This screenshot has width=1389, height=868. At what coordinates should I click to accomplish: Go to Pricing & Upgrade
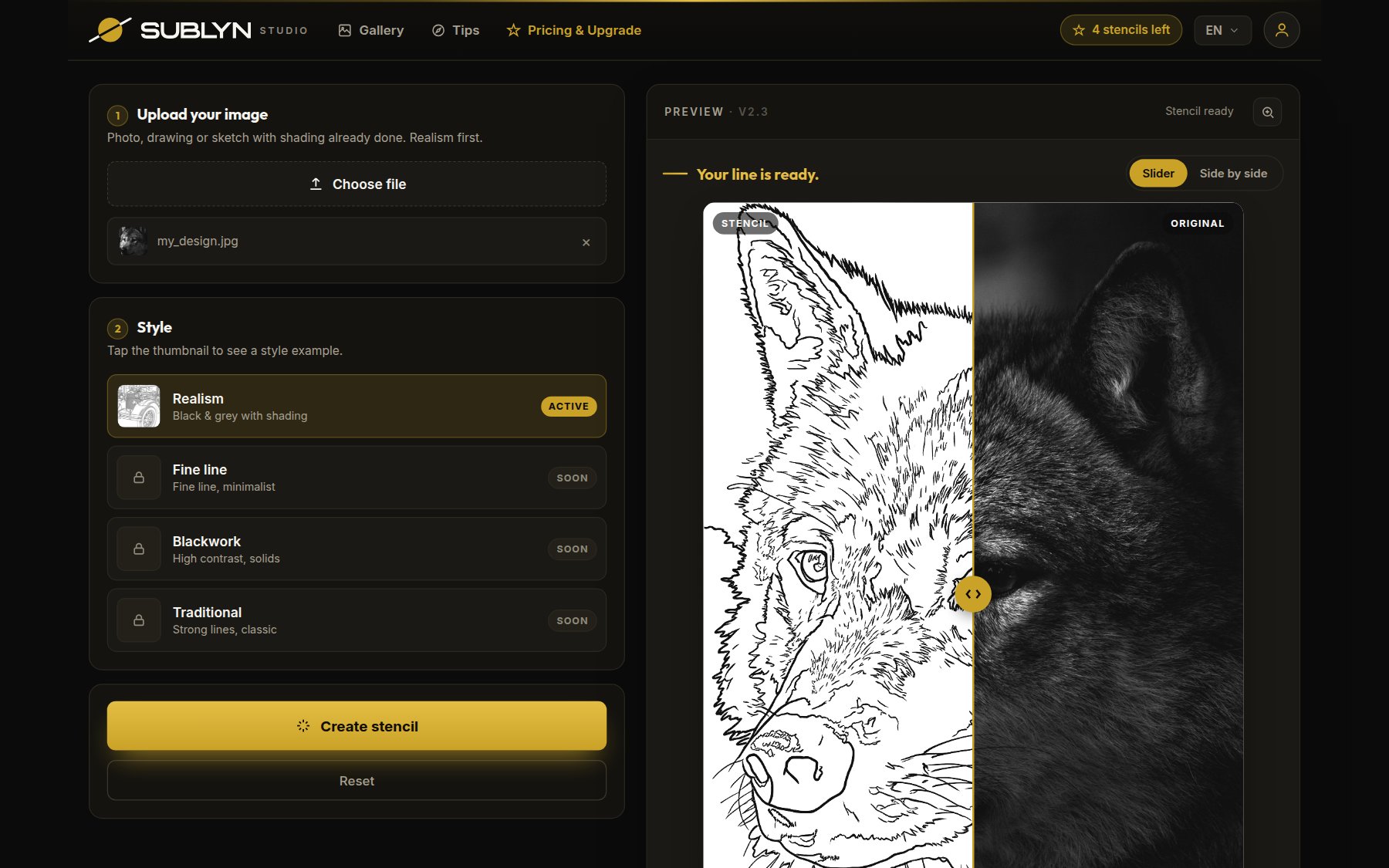(574, 30)
